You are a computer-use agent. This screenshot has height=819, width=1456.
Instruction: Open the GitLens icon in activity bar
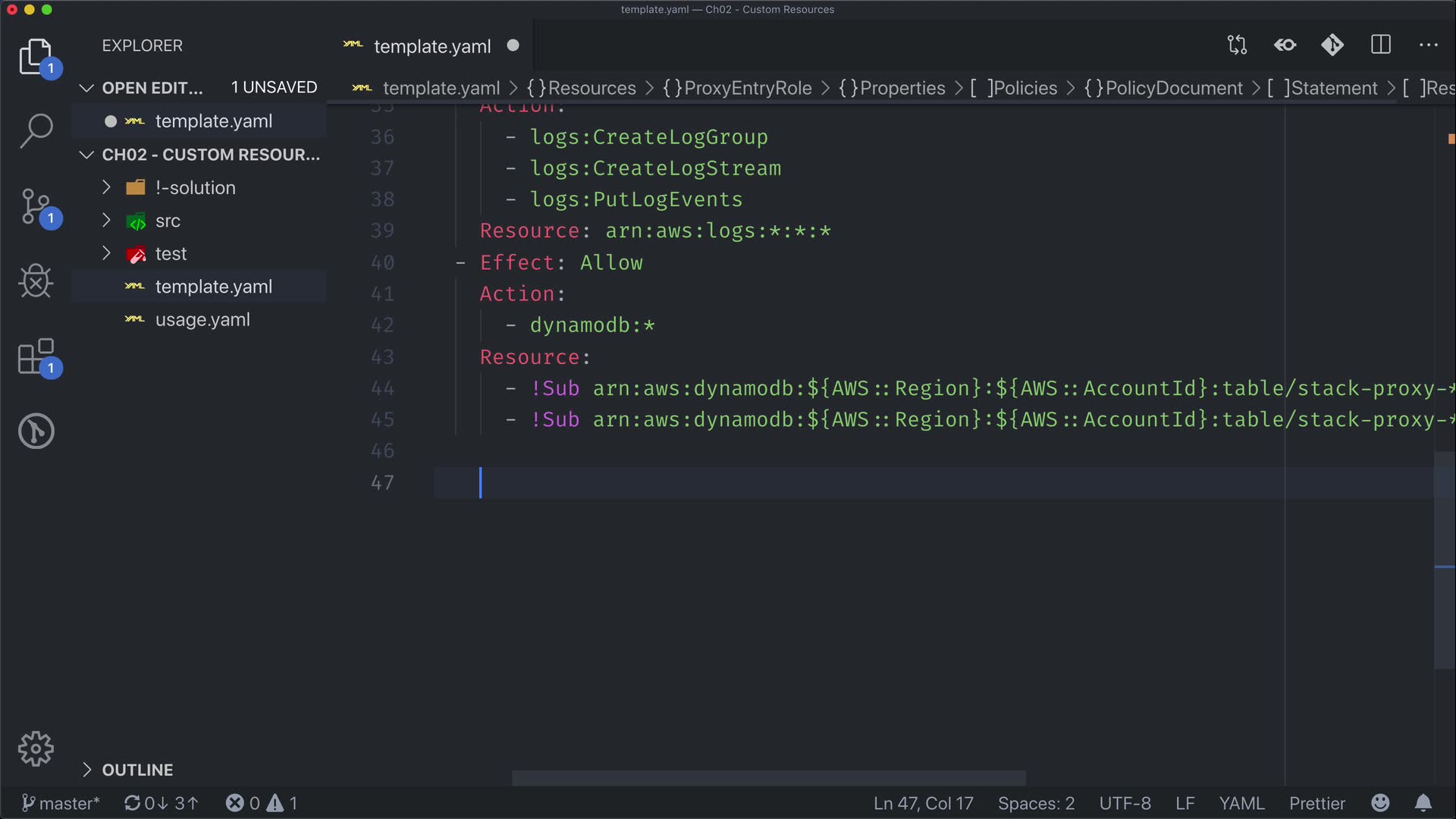pyautogui.click(x=36, y=431)
